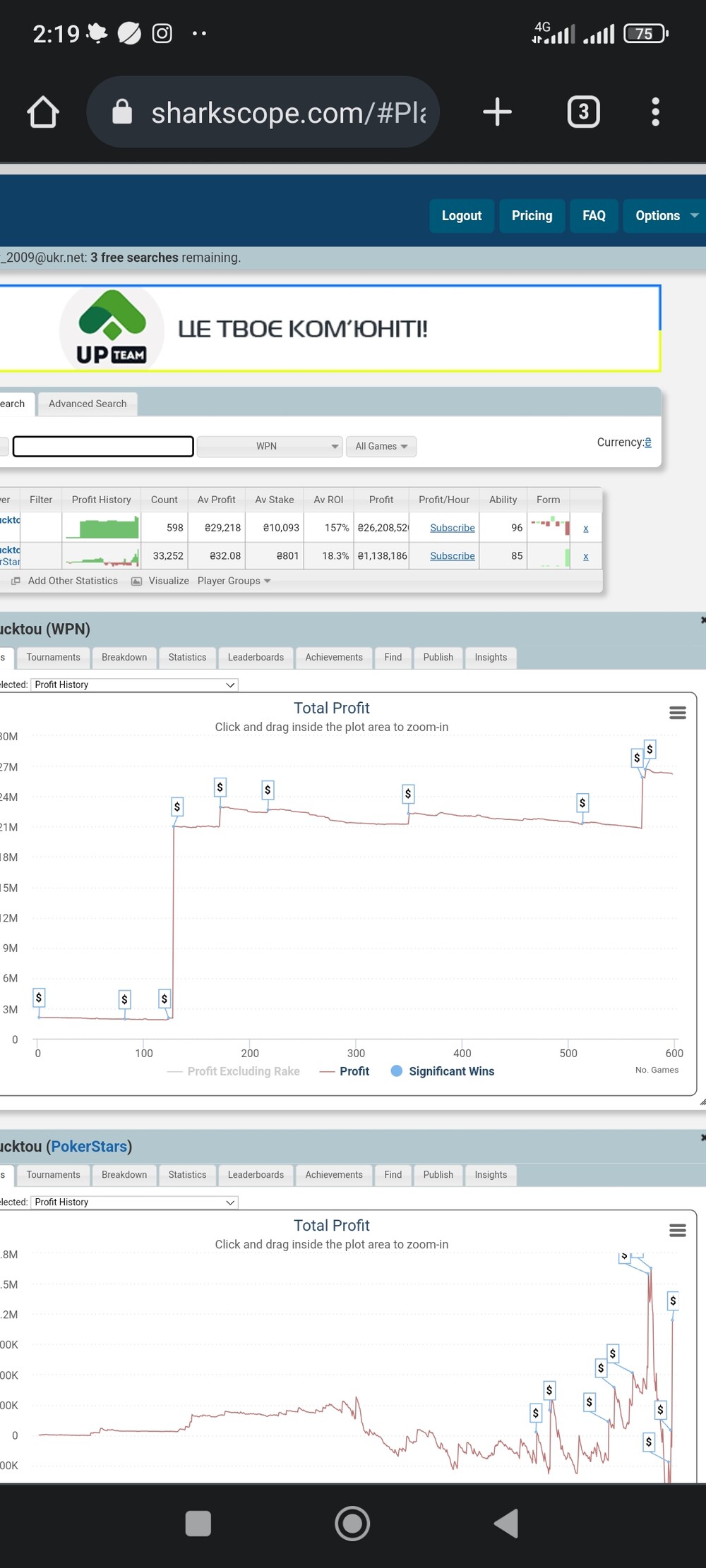Open the All Games dropdown

[381, 446]
